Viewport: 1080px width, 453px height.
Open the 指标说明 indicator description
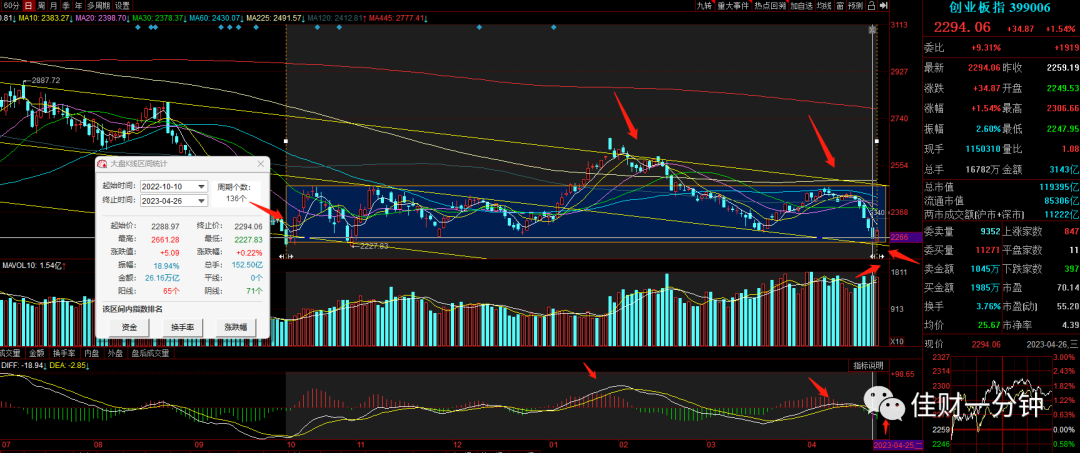point(868,366)
